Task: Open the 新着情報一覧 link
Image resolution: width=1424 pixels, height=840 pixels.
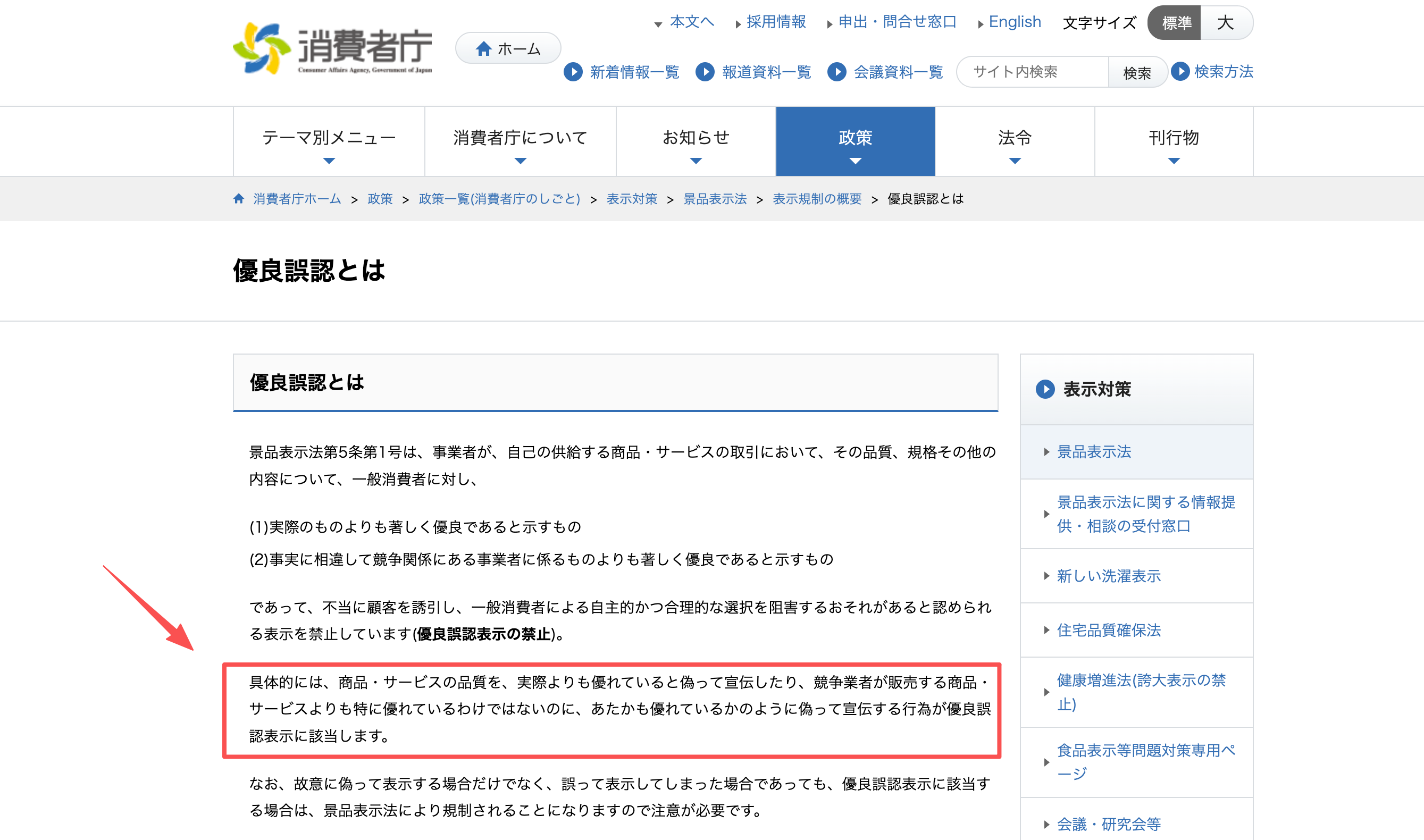Action: tap(634, 72)
